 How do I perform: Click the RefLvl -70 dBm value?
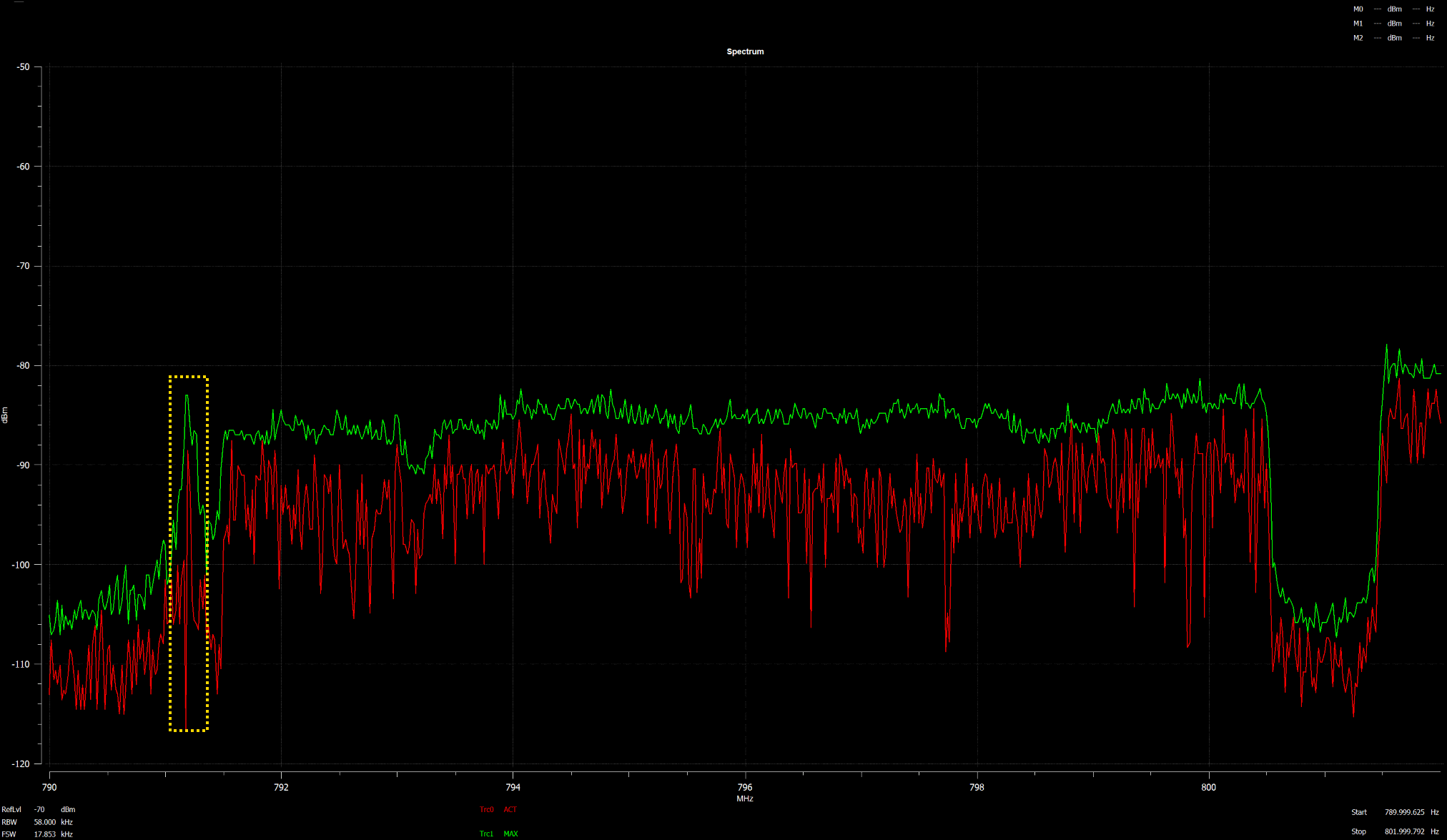(39, 809)
